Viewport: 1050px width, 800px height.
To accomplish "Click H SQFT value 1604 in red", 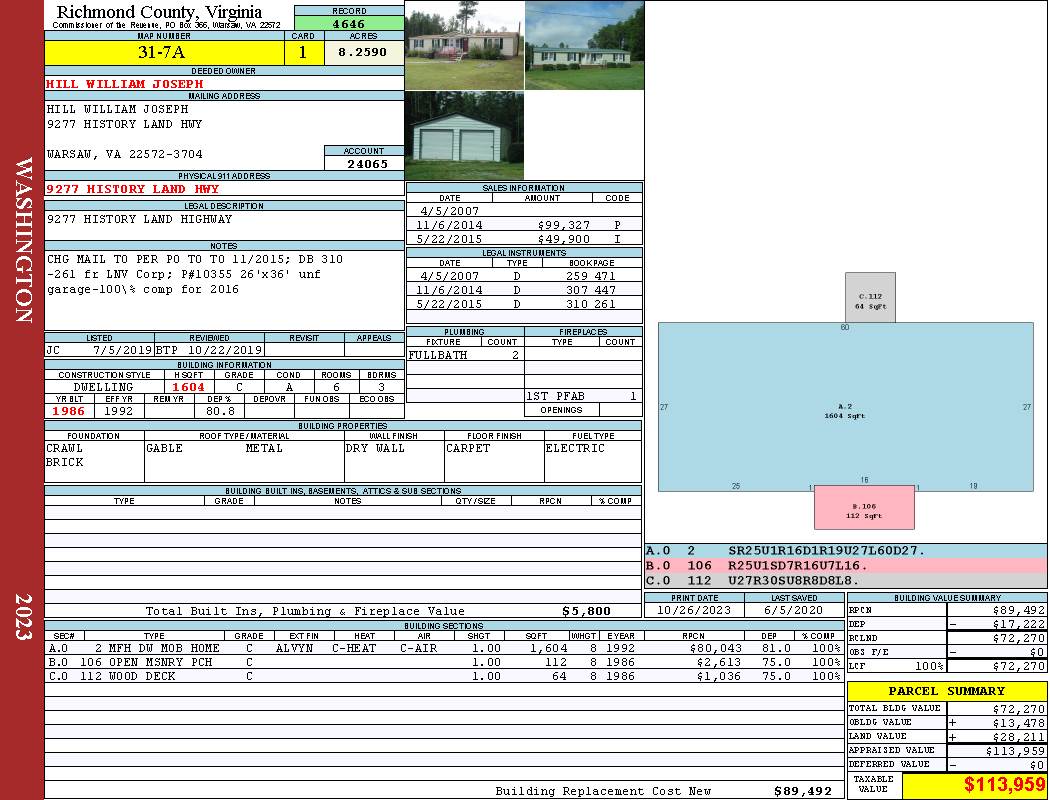I will pos(188,387).
